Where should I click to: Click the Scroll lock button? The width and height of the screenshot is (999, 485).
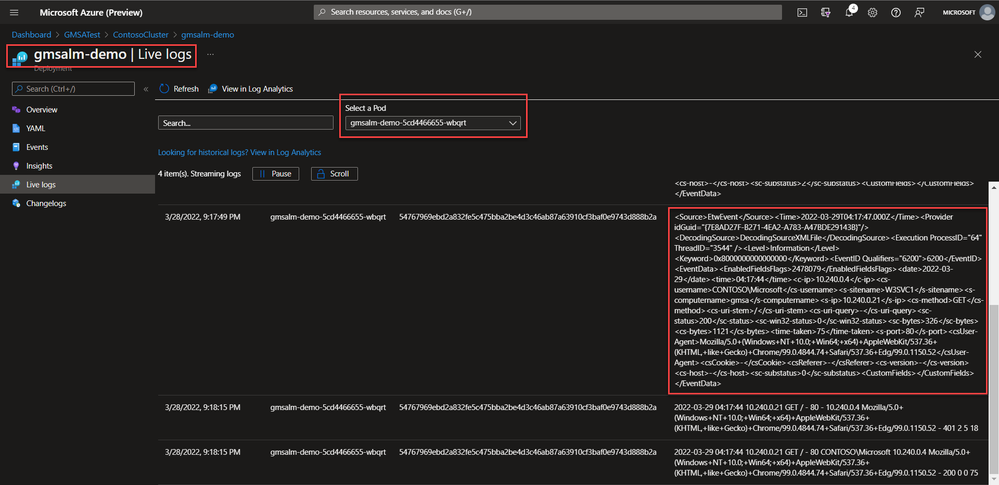pos(334,174)
